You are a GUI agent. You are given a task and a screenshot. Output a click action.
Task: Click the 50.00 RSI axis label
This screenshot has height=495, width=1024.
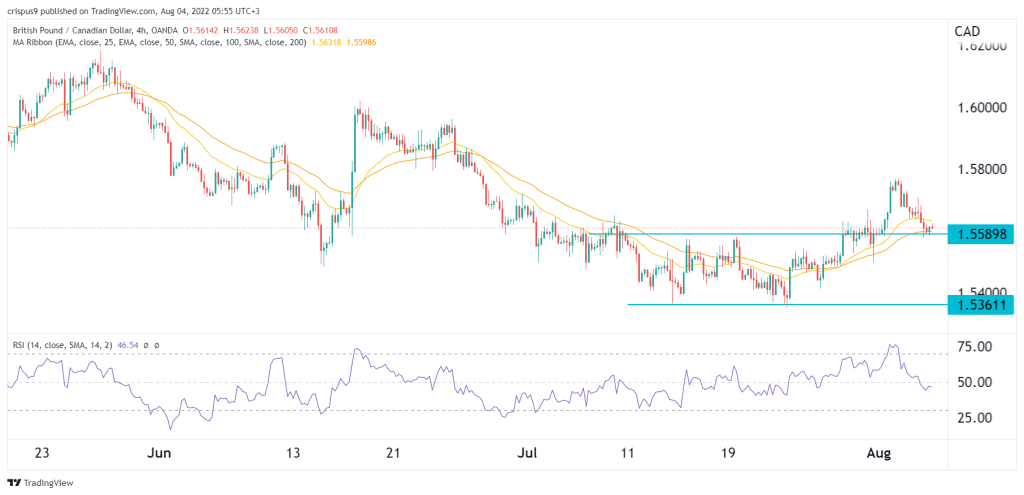coord(974,381)
